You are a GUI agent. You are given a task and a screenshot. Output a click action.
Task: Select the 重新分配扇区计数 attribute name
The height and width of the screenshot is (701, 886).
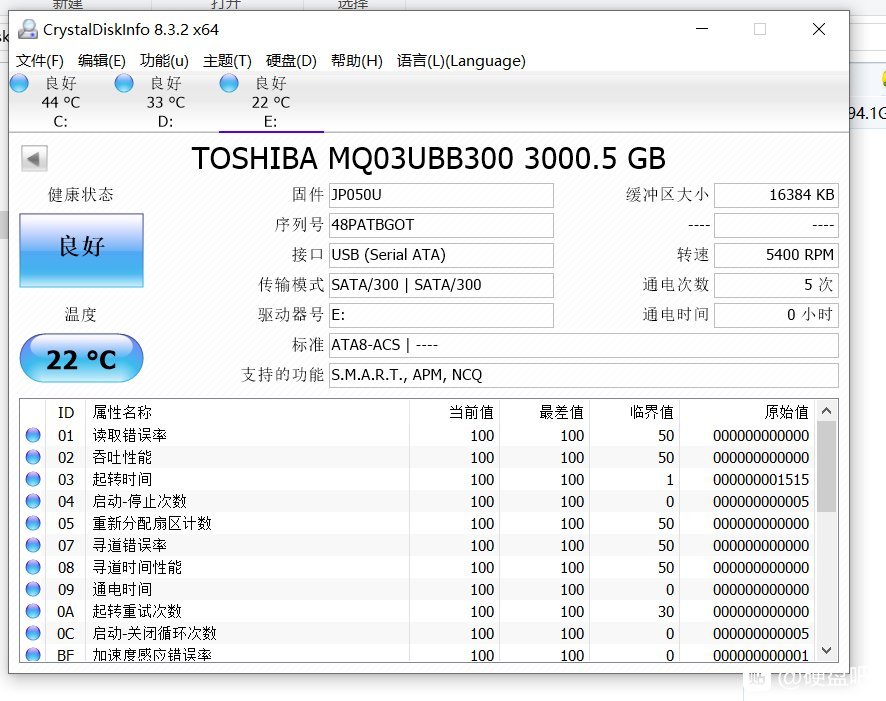[152, 523]
